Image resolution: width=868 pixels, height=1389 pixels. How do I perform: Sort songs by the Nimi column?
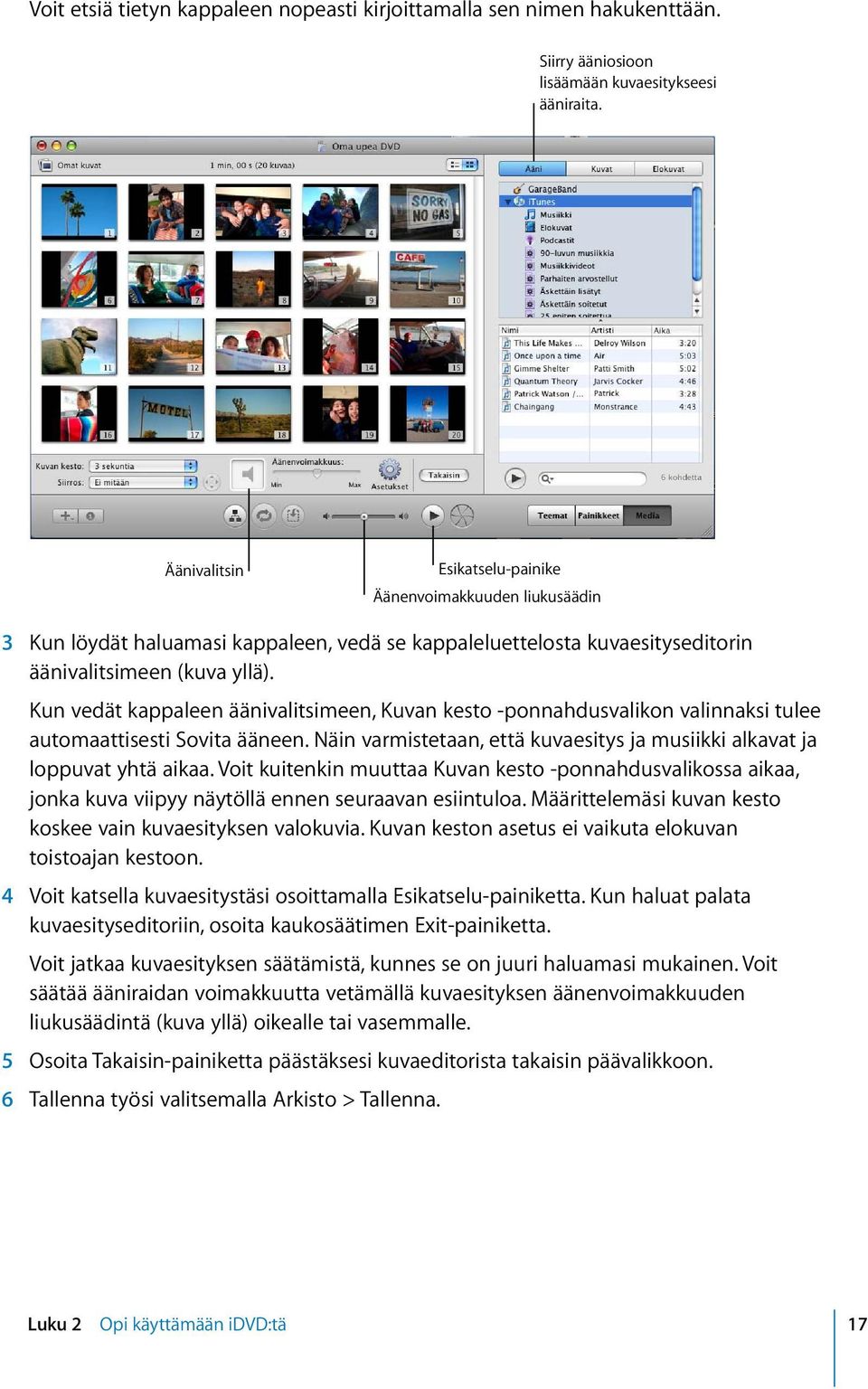pyautogui.click(x=544, y=330)
